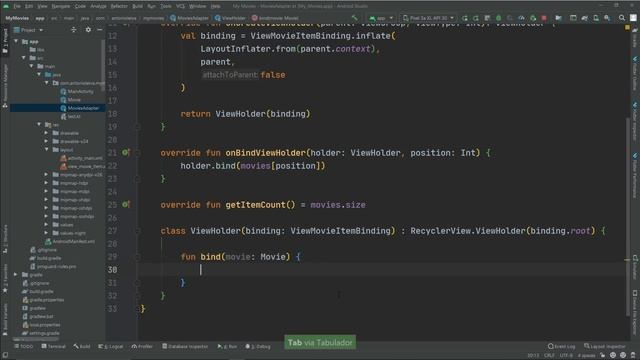Click the project panel collapse-all icon
The image size is (640, 360).
tap(73, 30)
